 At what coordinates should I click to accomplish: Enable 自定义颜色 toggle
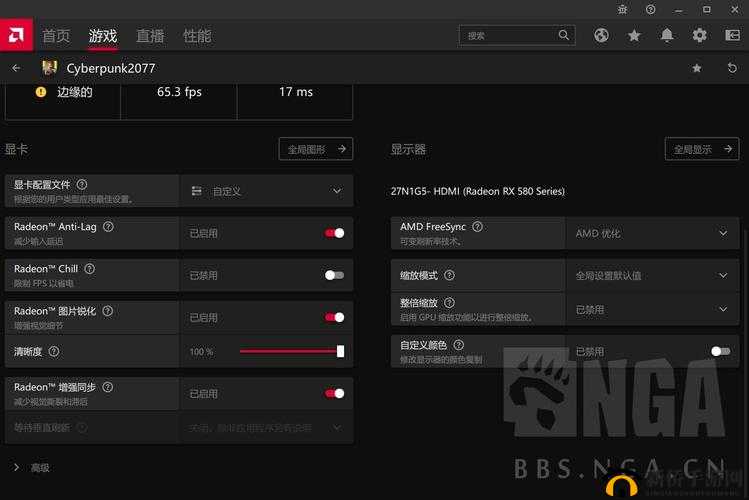tap(720, 351)
